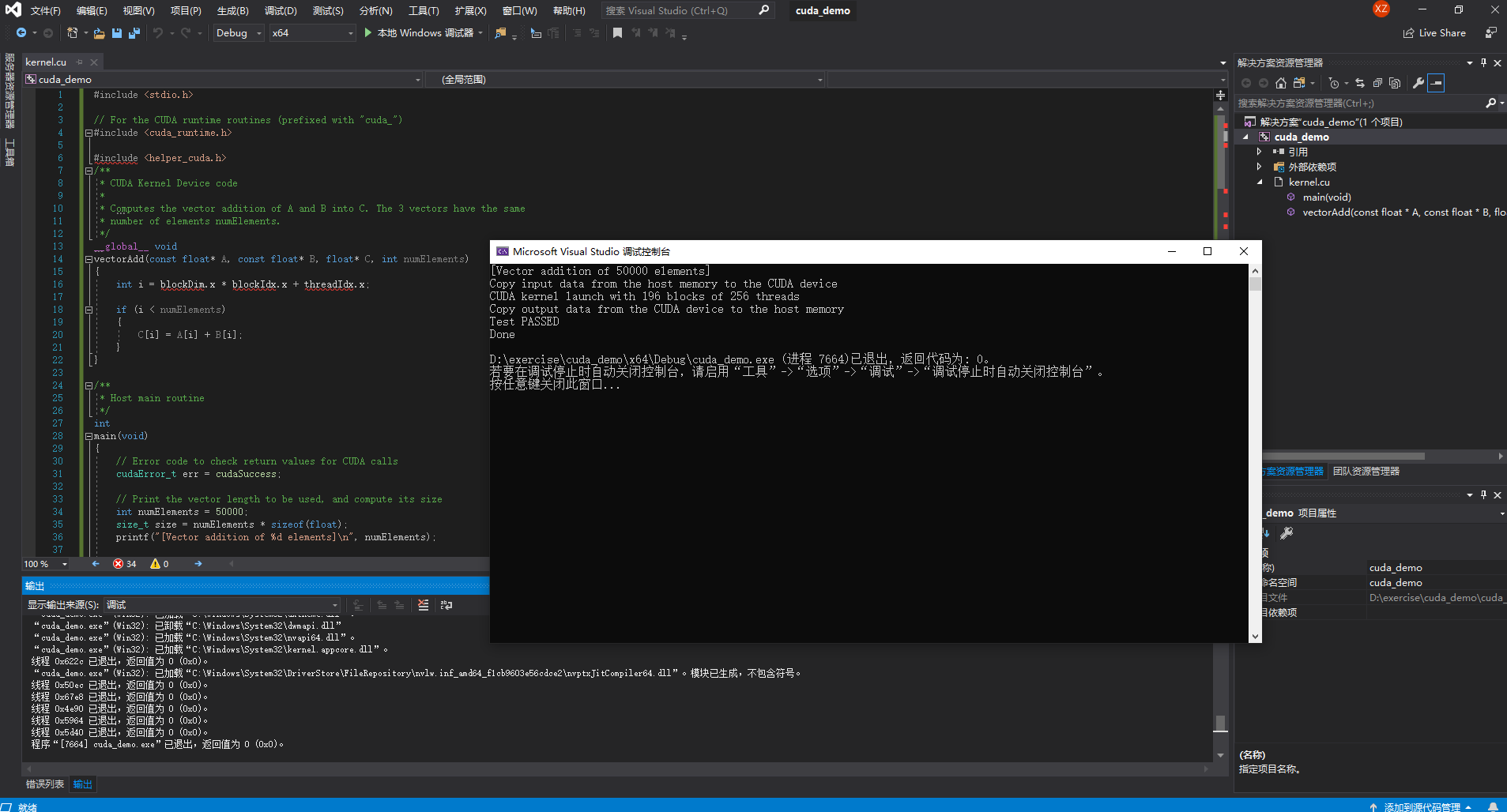Click the Live Share button
This screenshot has width=1507, height=812.
(x=1434, y=33)
